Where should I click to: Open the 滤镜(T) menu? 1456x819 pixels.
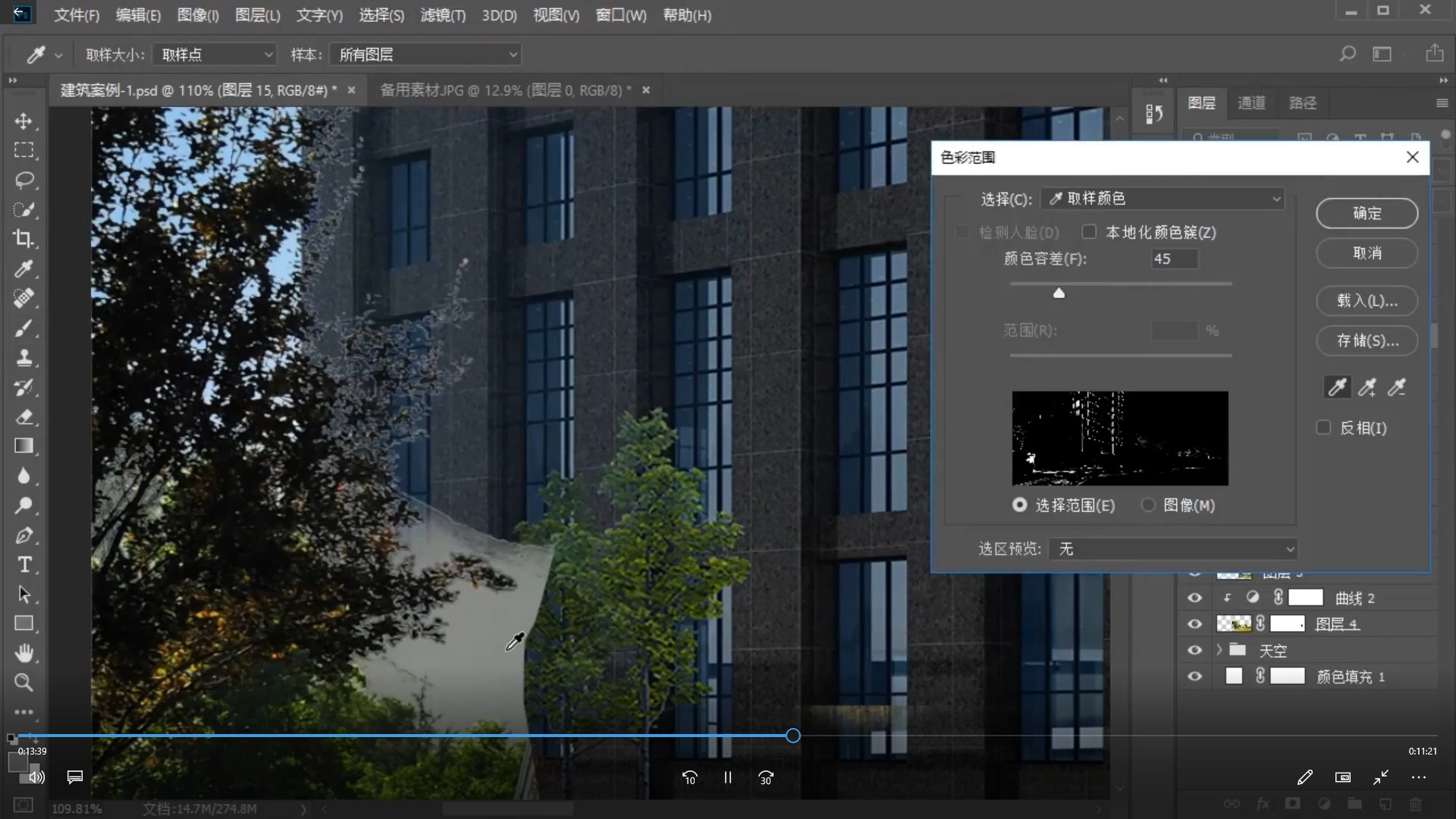click(x=443, y=15)
